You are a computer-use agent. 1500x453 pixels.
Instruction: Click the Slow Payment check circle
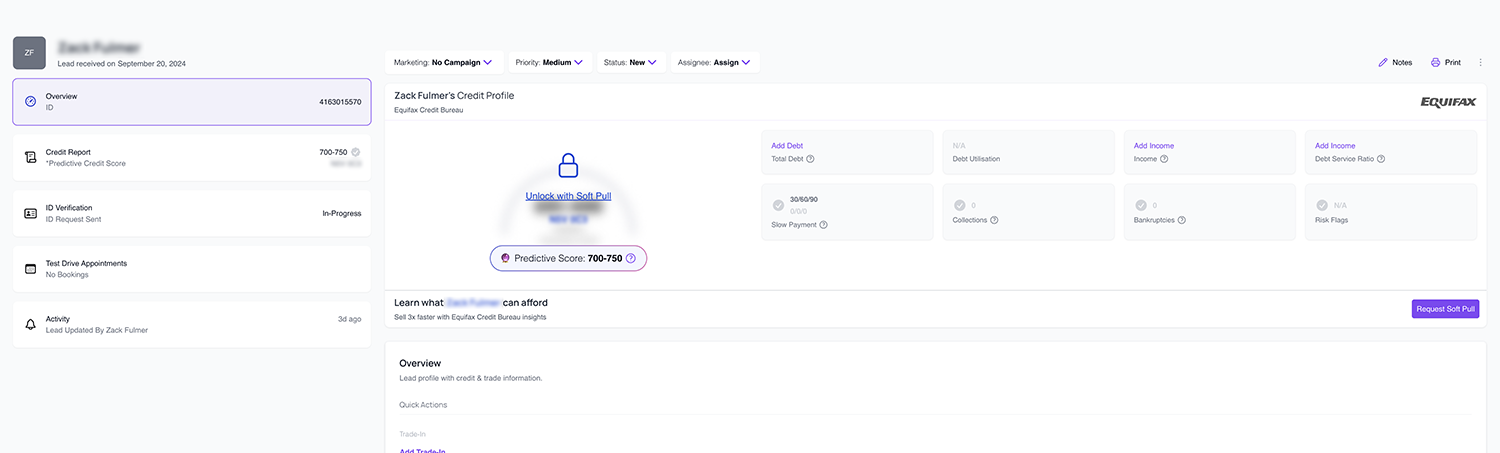tap(779, 205)
